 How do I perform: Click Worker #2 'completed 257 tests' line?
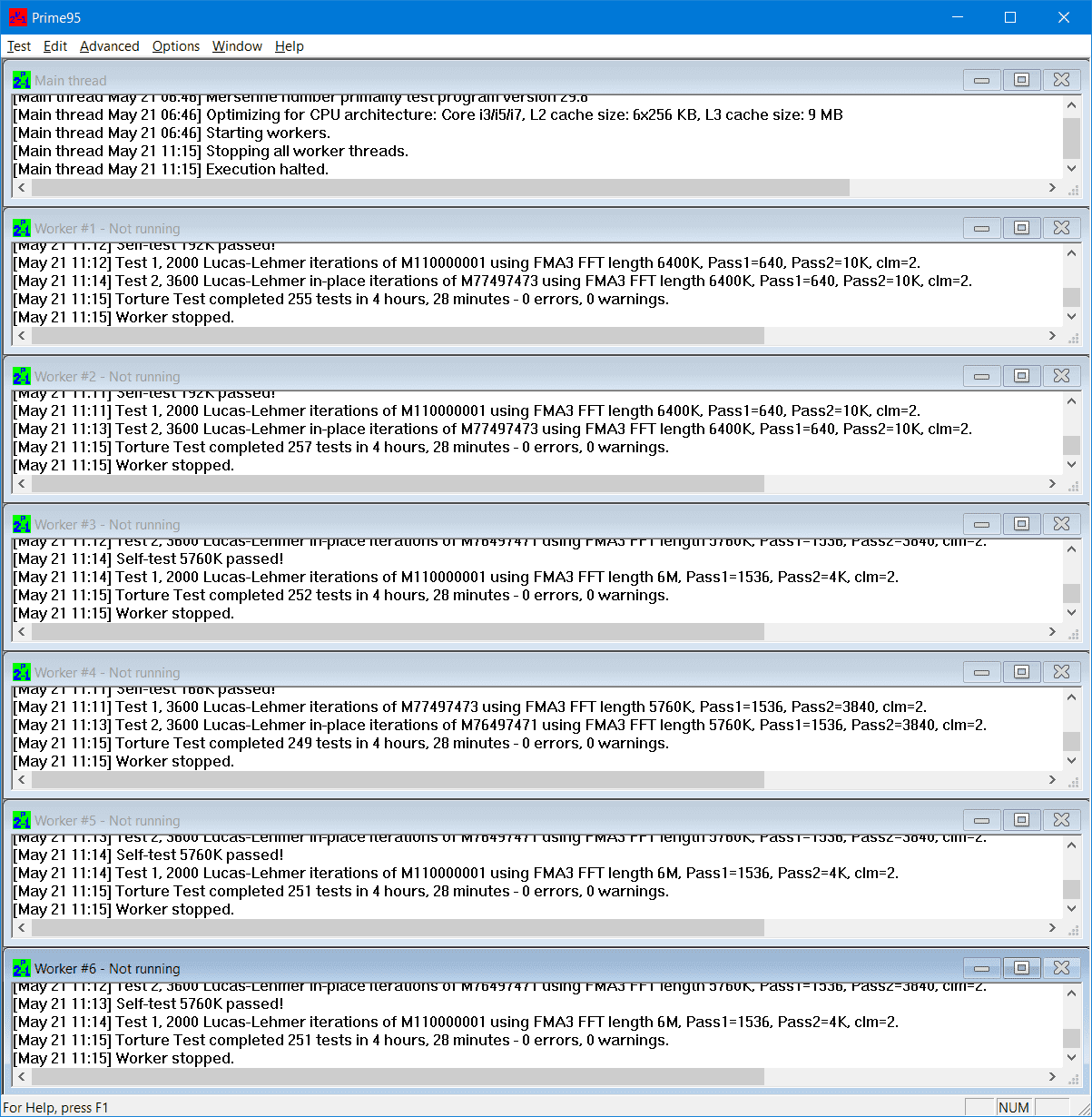pyautogui.click(x=341, y=447)
